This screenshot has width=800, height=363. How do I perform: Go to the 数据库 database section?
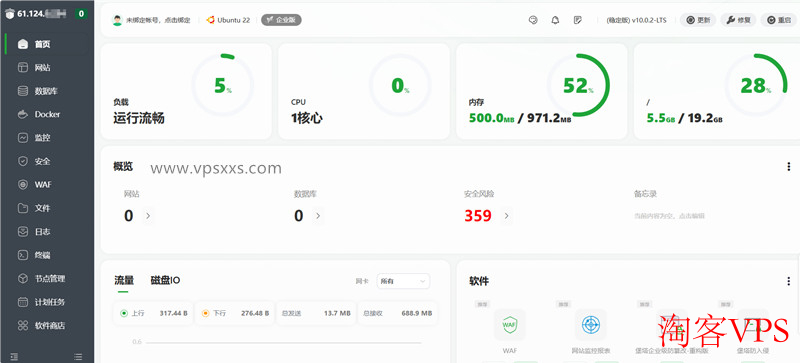(x=47, y=91)
